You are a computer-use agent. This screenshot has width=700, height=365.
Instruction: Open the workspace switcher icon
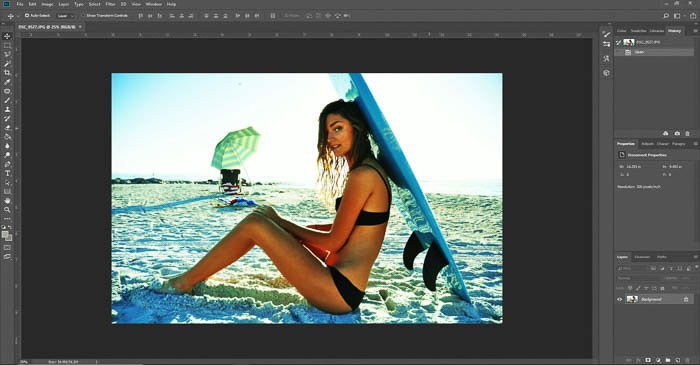pyautogui.click(x=678, y=16)
